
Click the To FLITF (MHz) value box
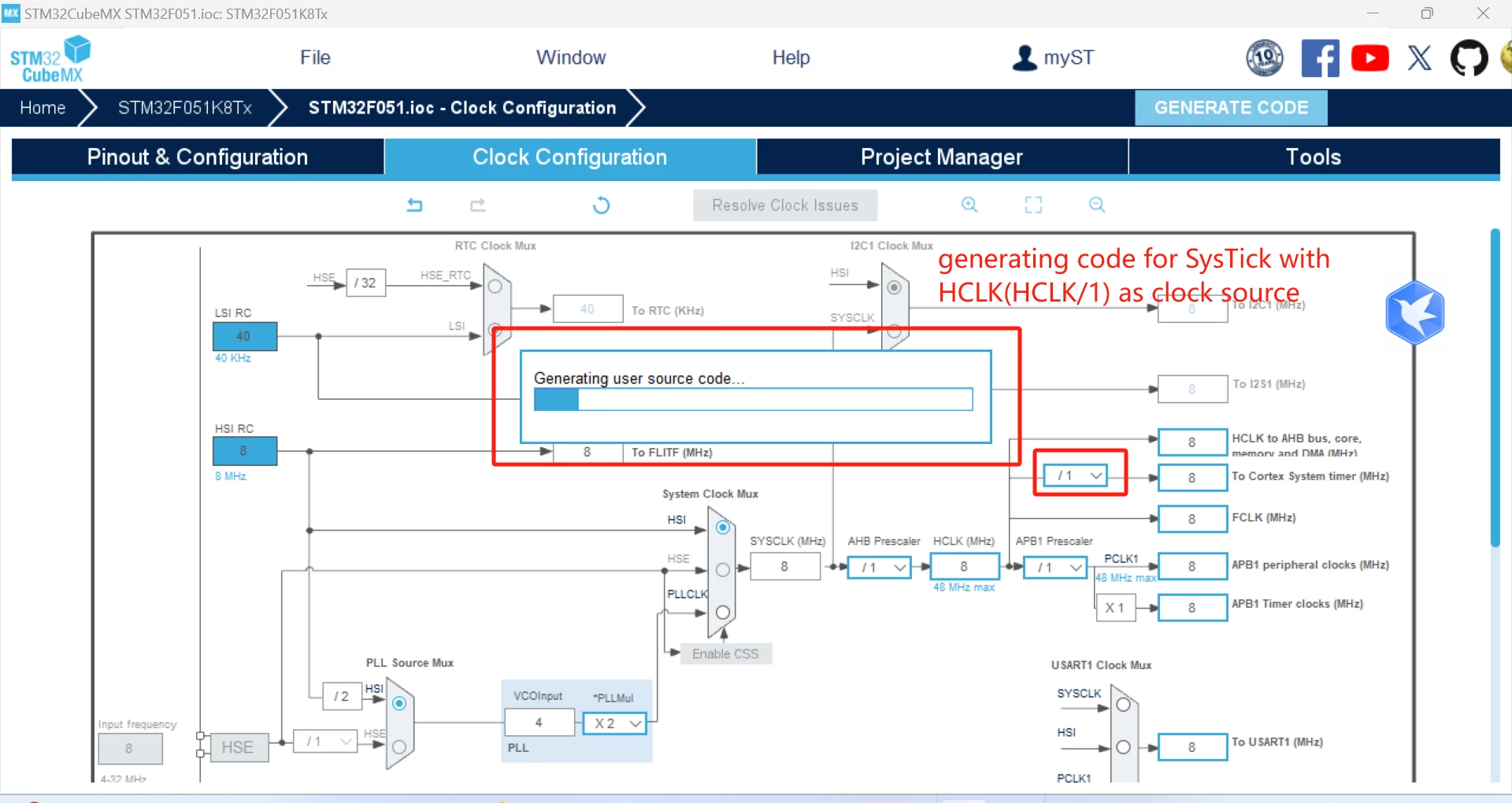(587, 453)
